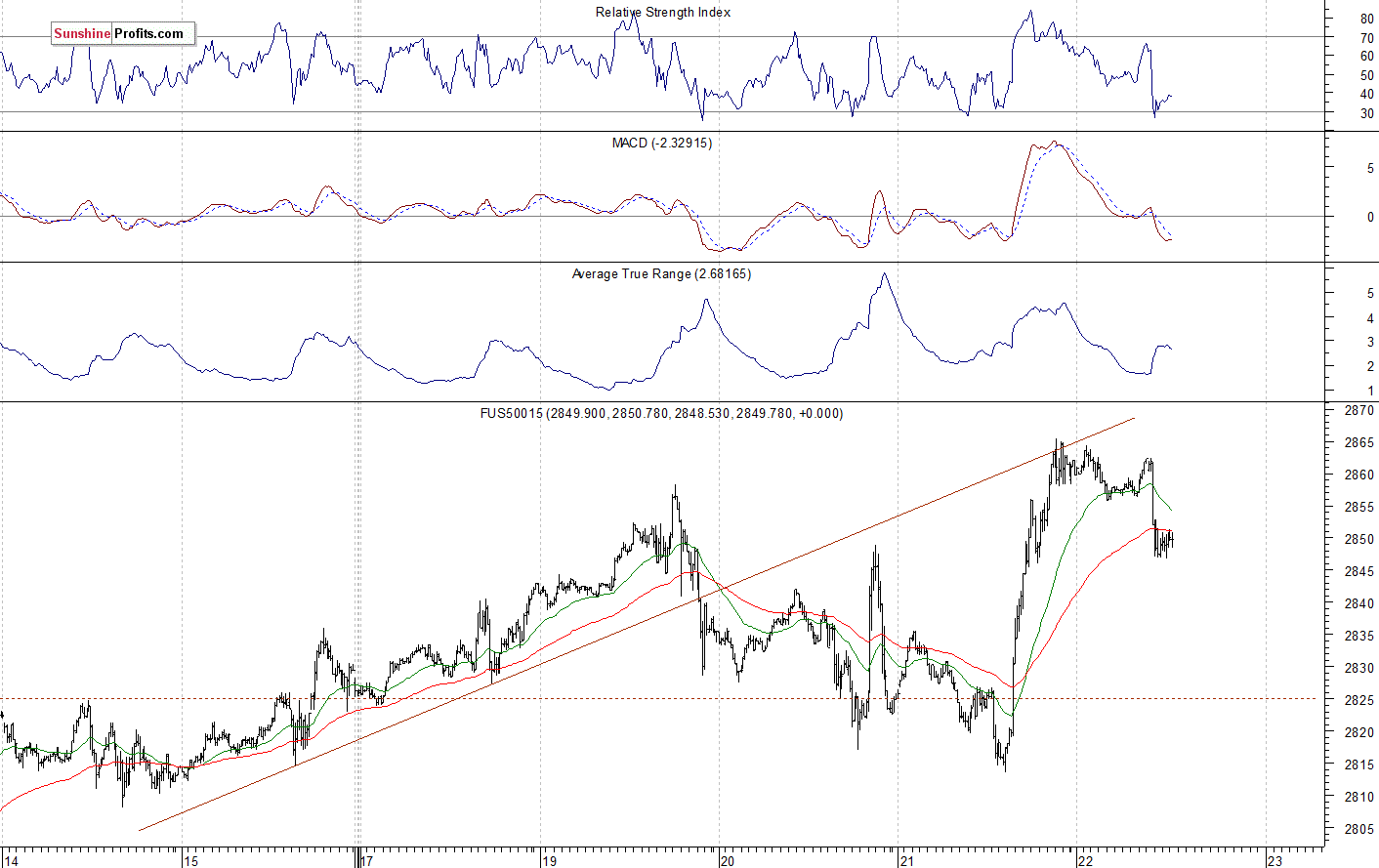Click the MACD axis value 5
The width and height of the screenshot is (1379, 868).
pyautogui.click(x=1370, y=169)
